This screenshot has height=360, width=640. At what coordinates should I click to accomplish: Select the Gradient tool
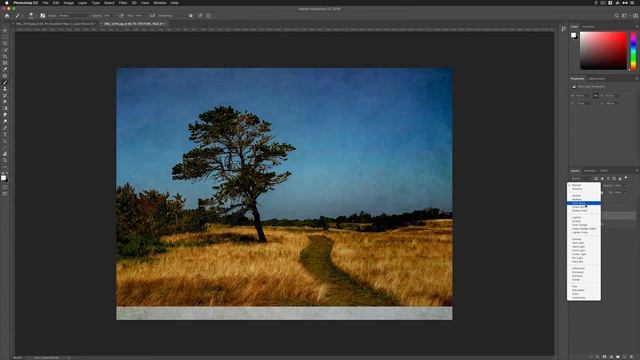(5, 109)
